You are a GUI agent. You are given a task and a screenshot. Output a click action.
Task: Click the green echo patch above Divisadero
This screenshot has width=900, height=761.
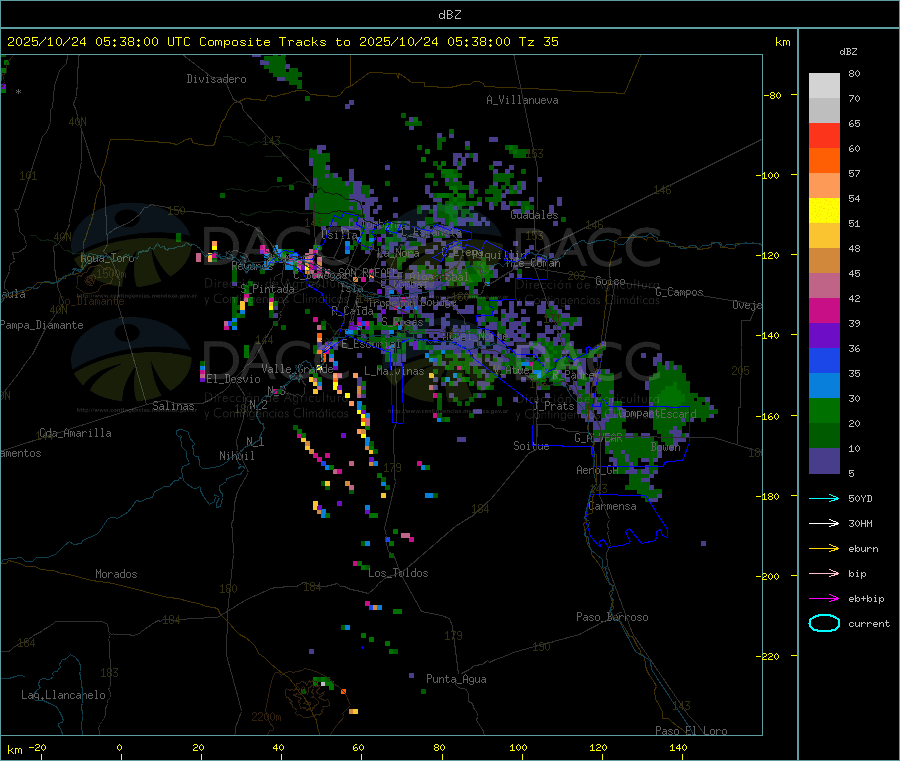[x=282, y=69]
